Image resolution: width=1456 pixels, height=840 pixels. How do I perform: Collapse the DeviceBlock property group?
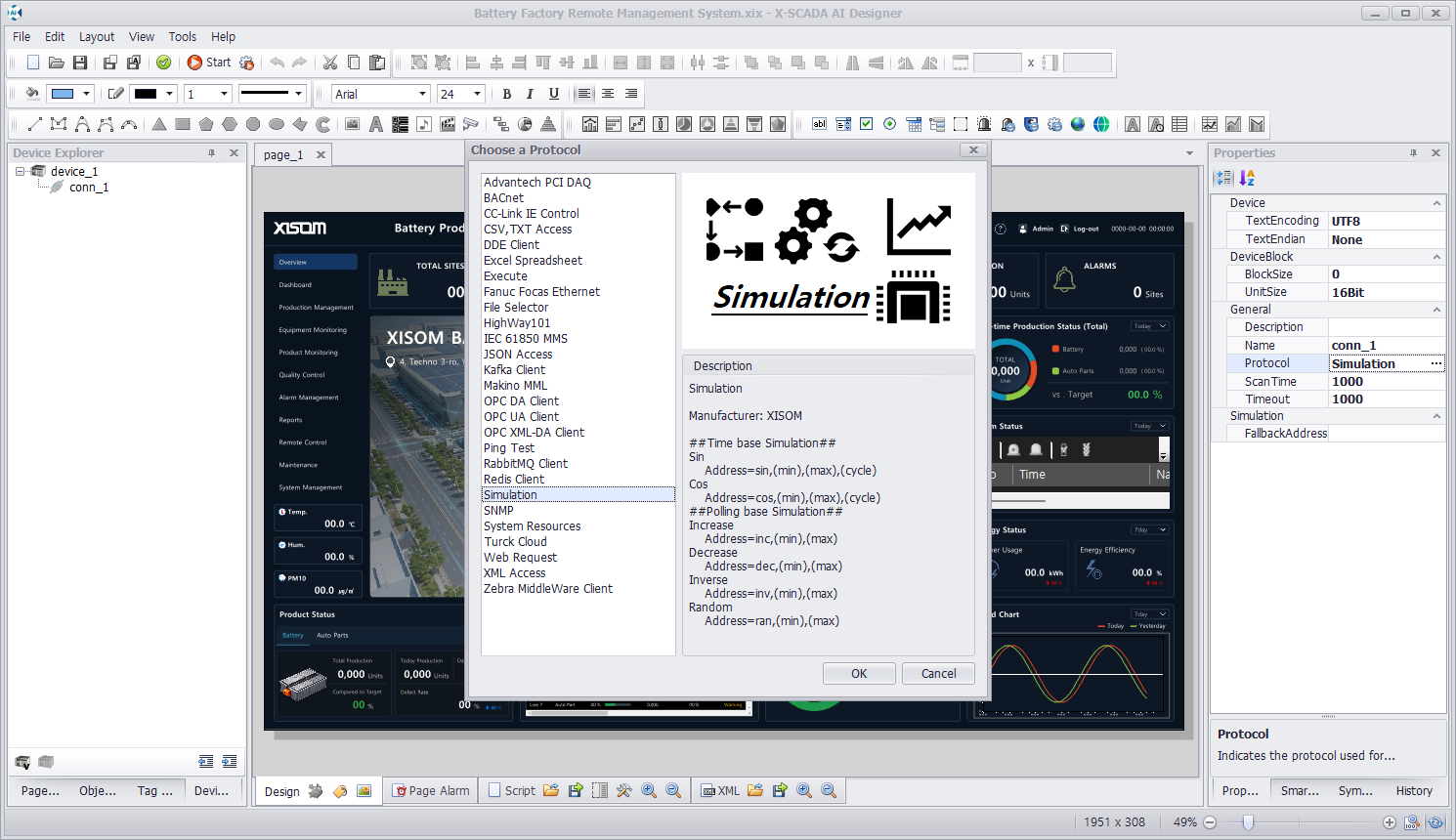[x=1436, y=257]
